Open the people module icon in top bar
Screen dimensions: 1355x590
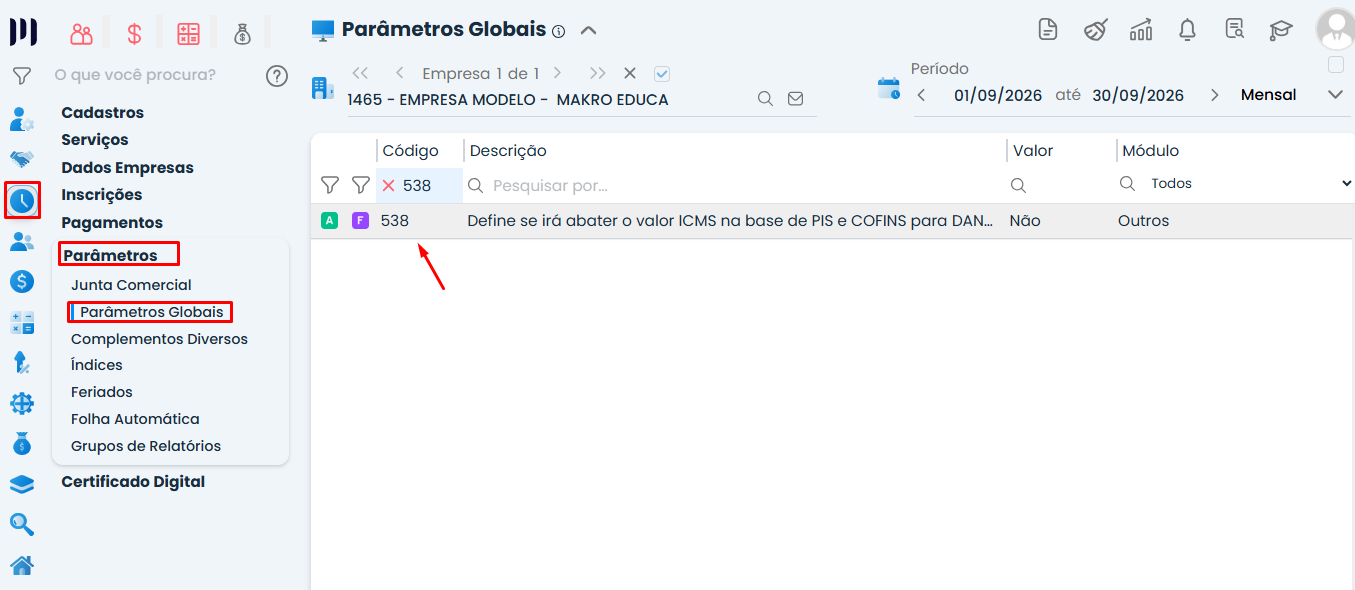coord(81,34)
